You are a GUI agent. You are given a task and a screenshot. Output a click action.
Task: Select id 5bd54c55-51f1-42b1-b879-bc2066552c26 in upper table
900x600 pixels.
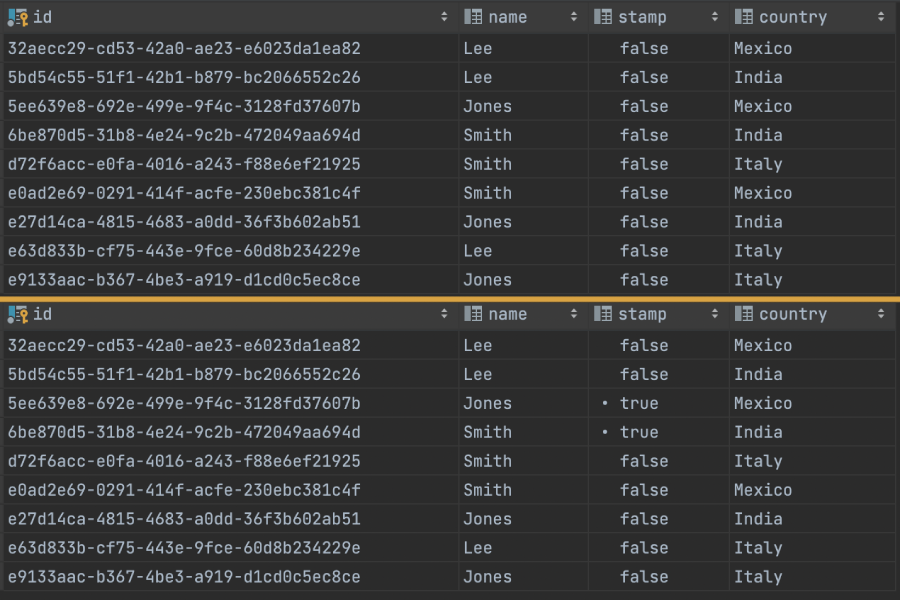point(184,78)
